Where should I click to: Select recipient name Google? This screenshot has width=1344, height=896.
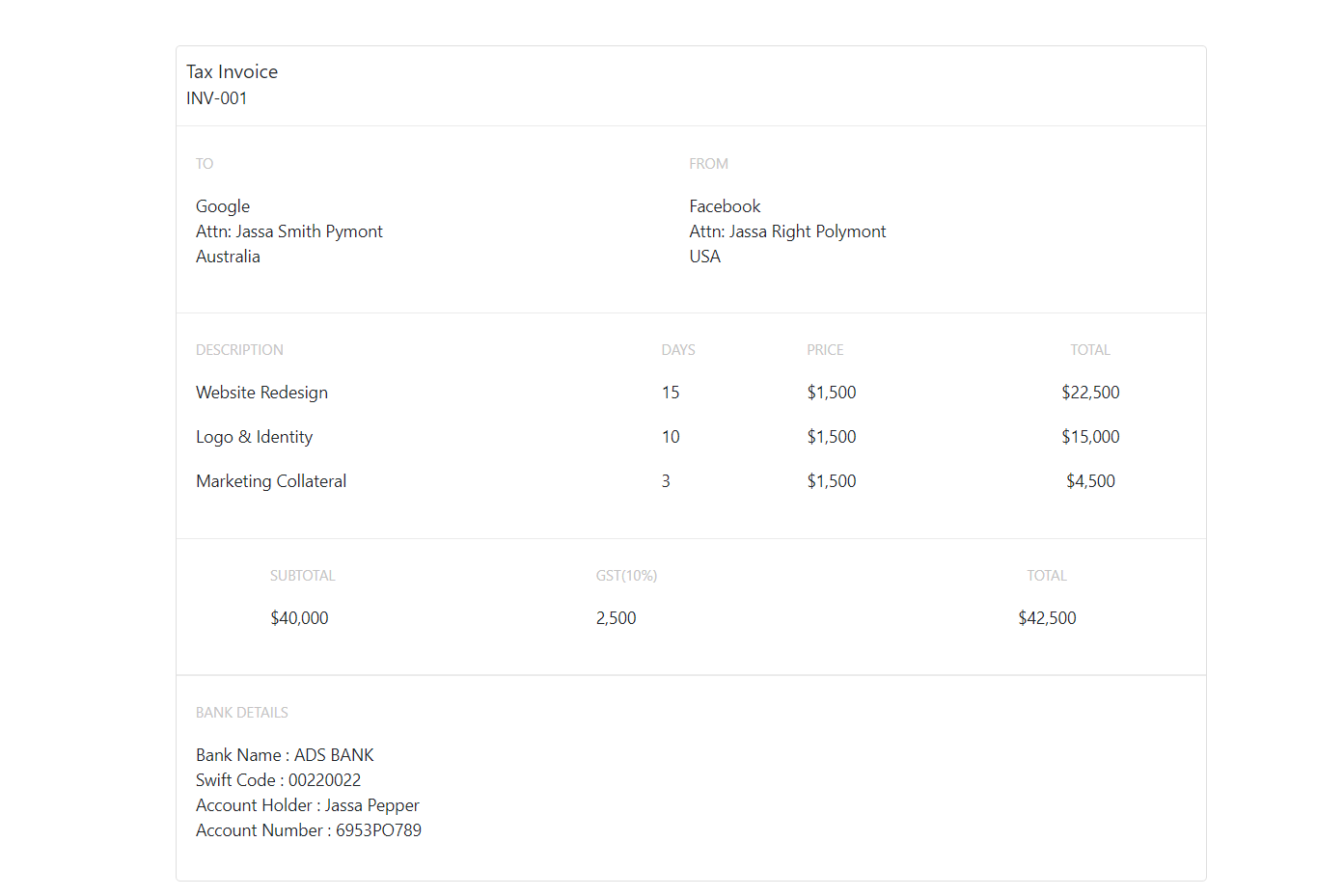coord(223,206)
